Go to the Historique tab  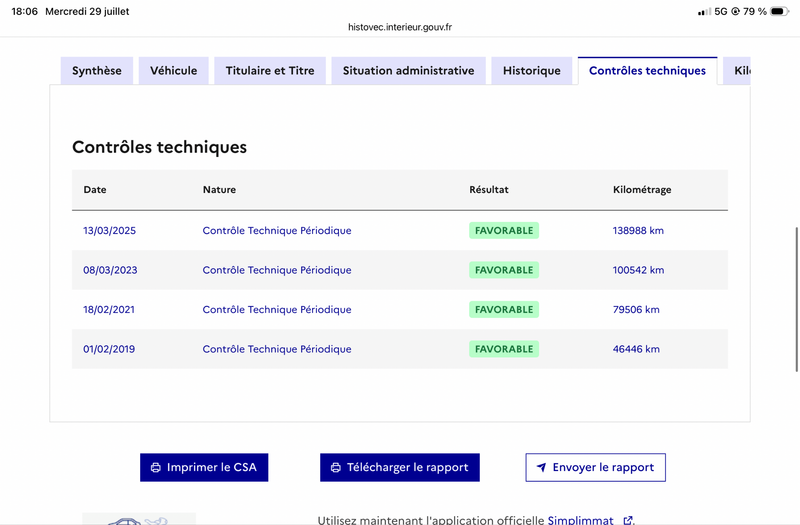[x=532, y=70]
